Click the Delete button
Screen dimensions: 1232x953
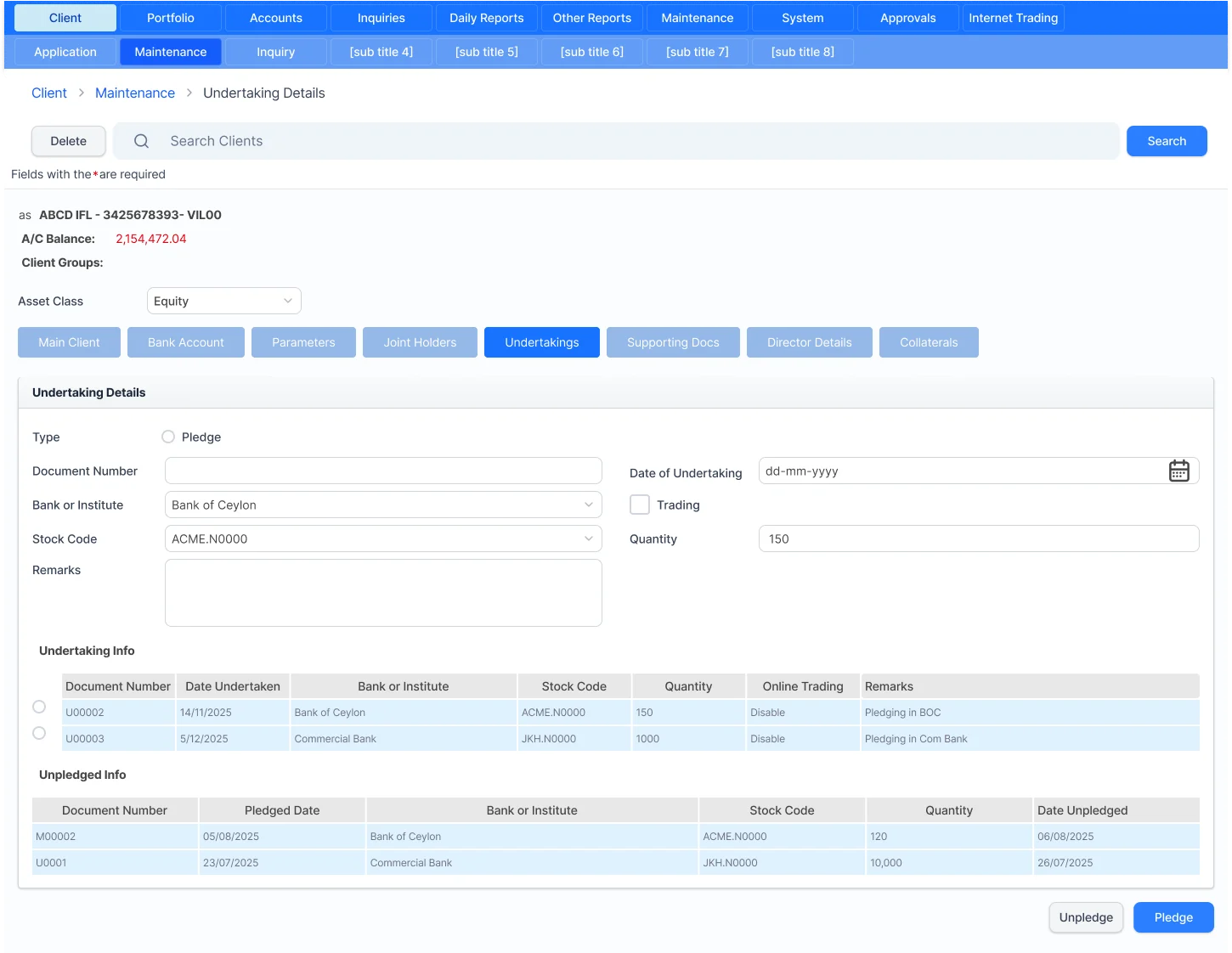pos(69,141)
